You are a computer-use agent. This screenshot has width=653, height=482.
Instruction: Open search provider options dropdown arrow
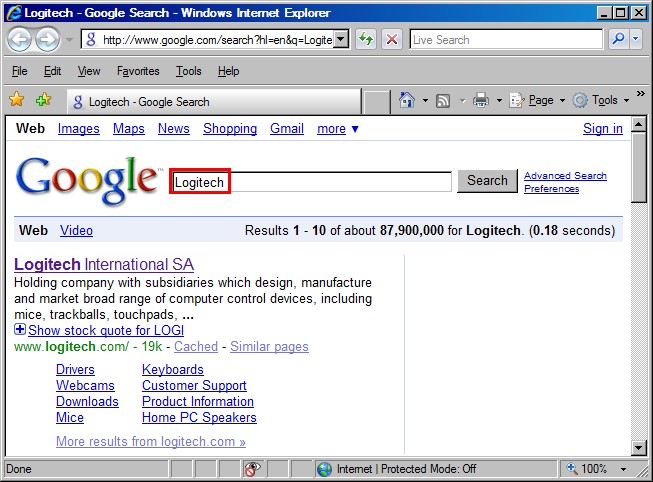click(x=636, y=40)
